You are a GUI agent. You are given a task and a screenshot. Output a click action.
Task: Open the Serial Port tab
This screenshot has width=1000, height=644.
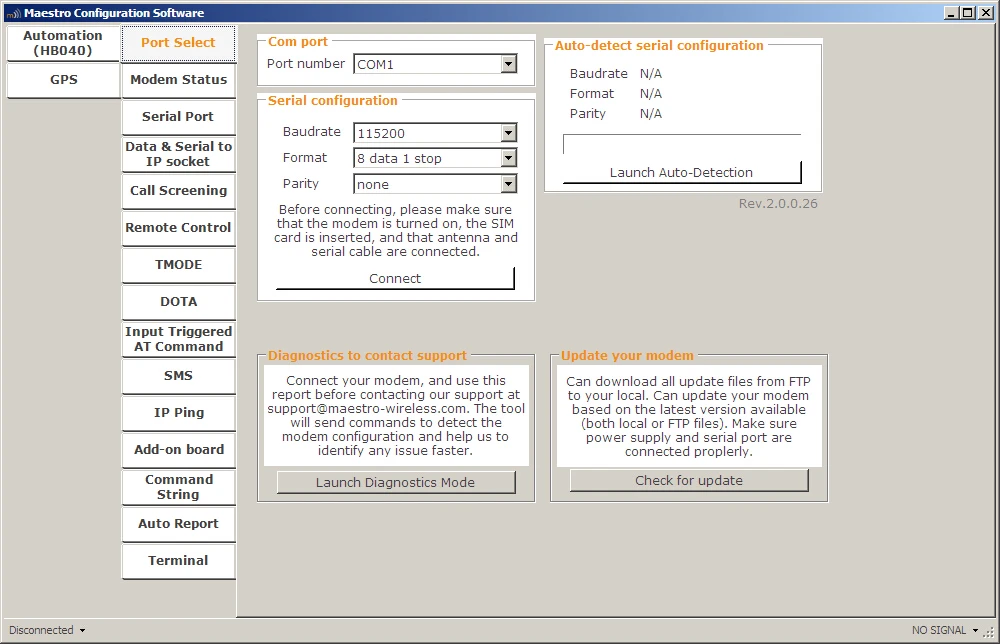(x=178, y=117)
